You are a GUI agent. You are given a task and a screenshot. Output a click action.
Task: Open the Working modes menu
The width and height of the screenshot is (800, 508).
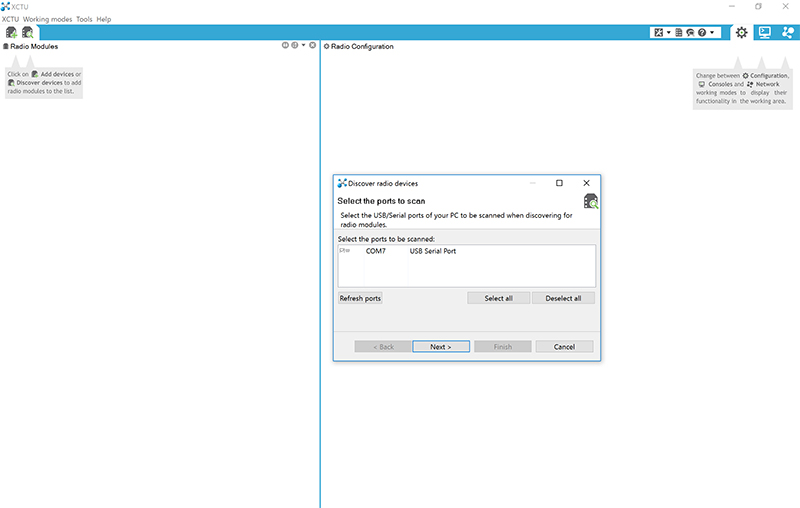(47, 19)
